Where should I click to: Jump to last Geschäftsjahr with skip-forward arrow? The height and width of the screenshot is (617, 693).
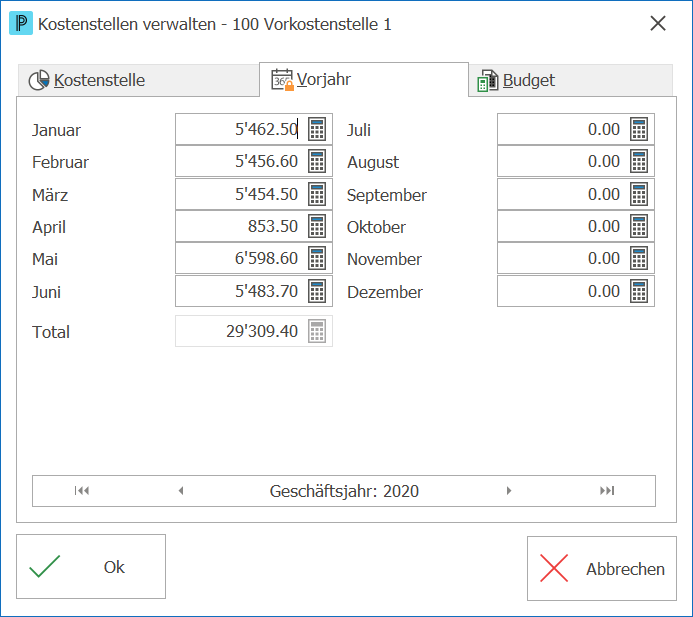(607, 491)
